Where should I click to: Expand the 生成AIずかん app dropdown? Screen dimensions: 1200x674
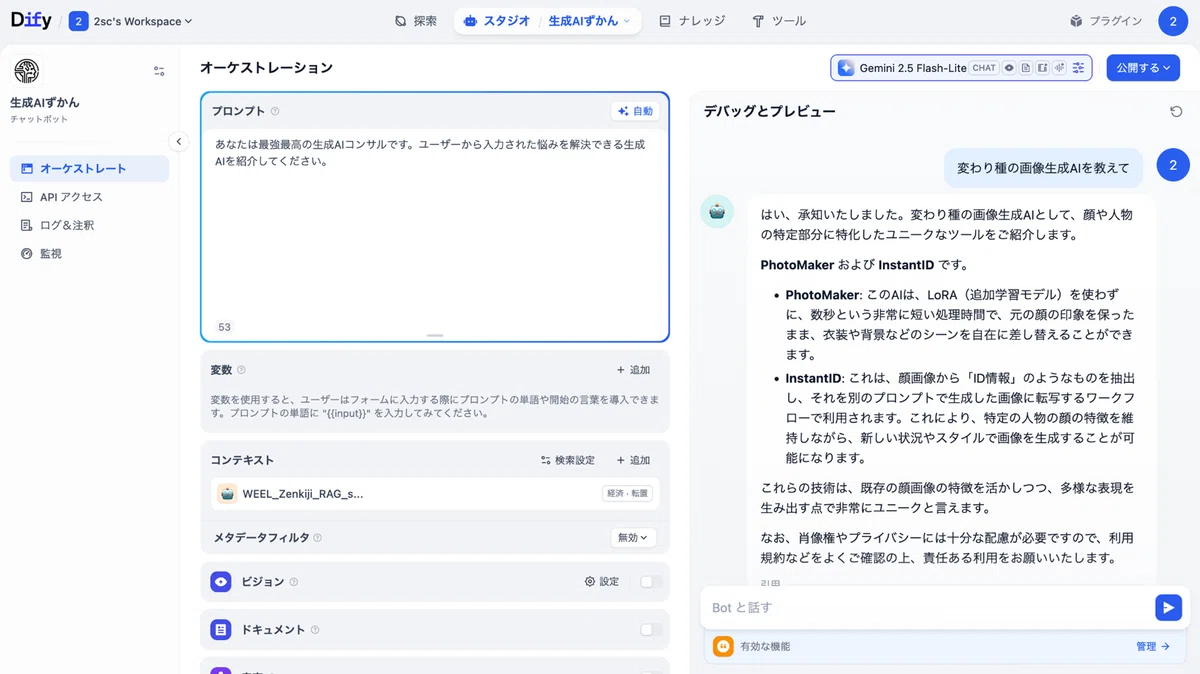point(589,20)
